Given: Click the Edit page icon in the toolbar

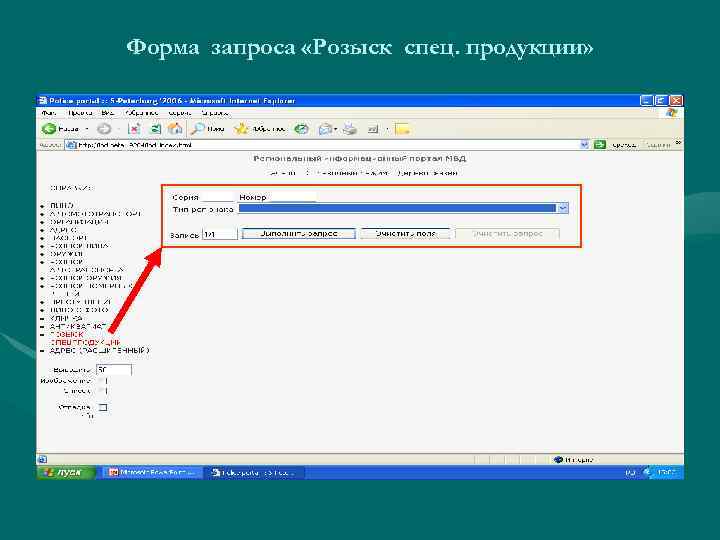Looking at the screenshot, I should coord(373,129).
